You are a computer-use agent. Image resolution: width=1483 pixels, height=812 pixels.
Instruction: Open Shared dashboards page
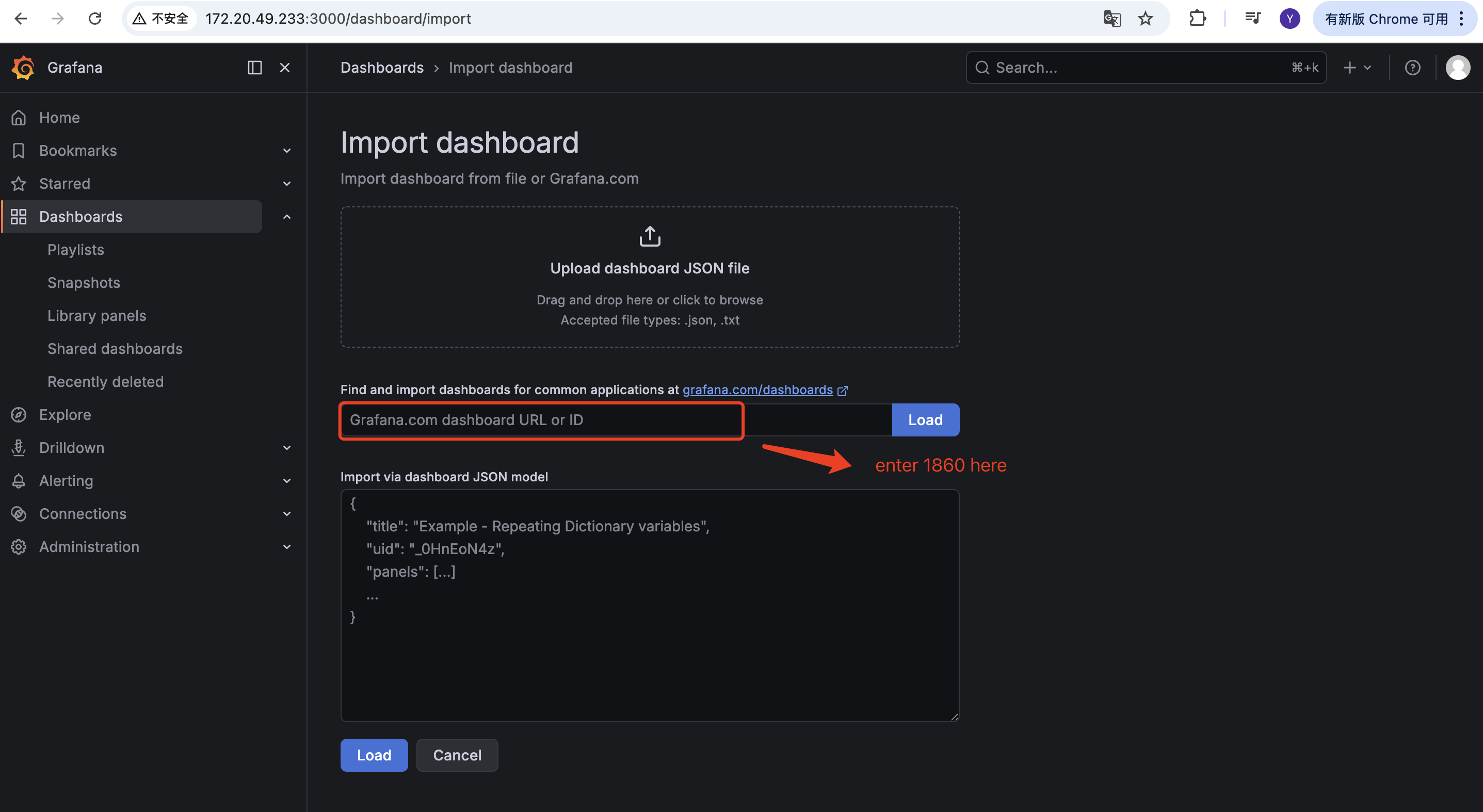115,349
